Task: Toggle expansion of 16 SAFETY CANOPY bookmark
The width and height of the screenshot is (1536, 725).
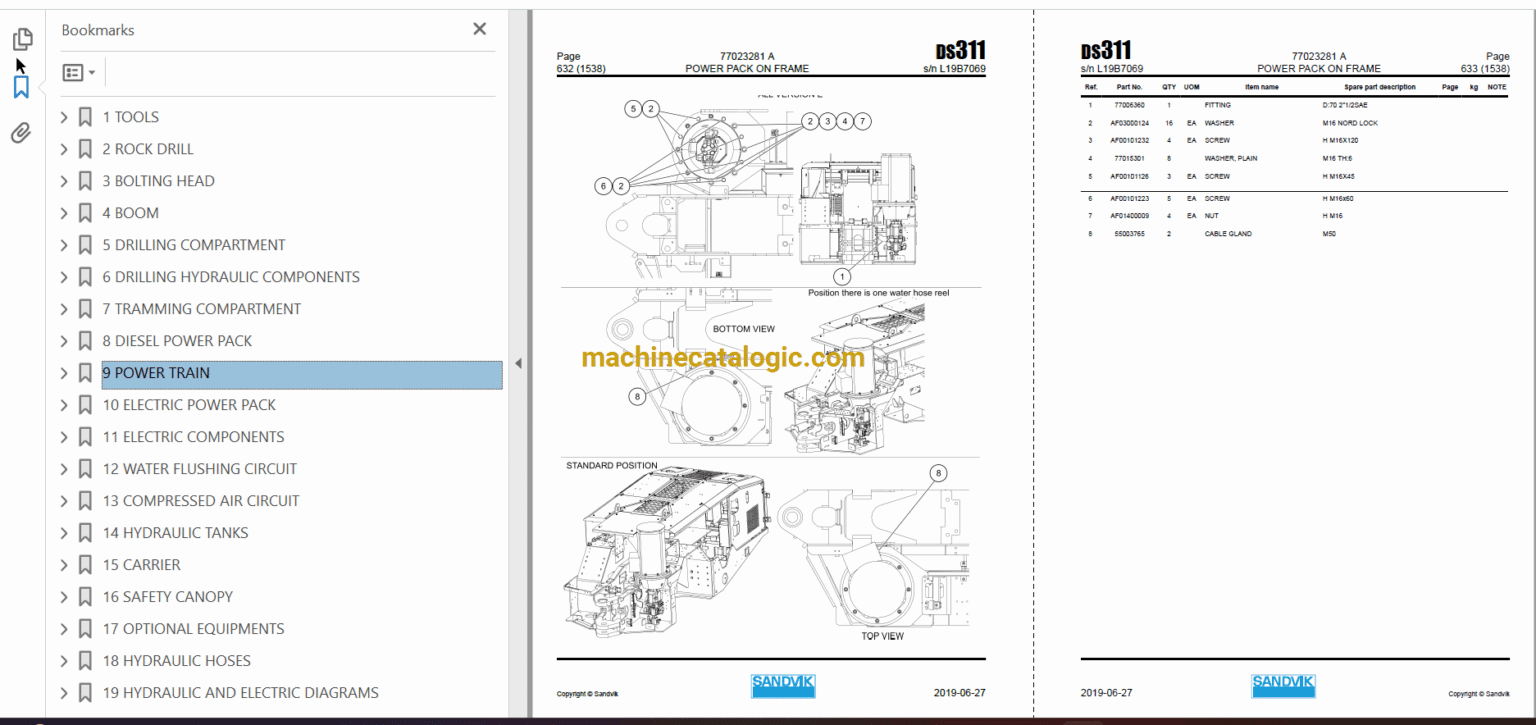Action: click(x=63, y=596)
